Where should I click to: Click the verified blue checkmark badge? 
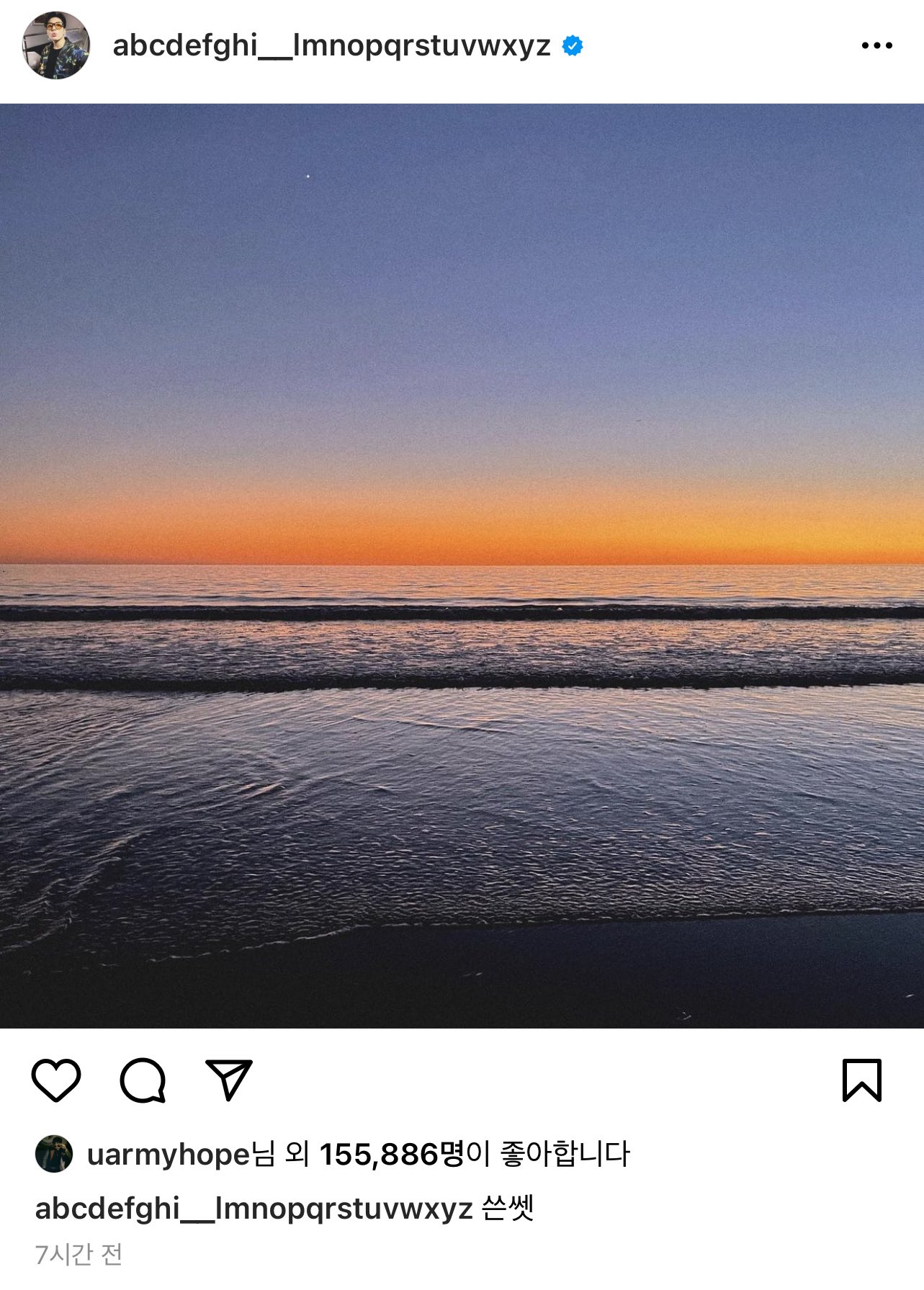[x=573, y=45]
